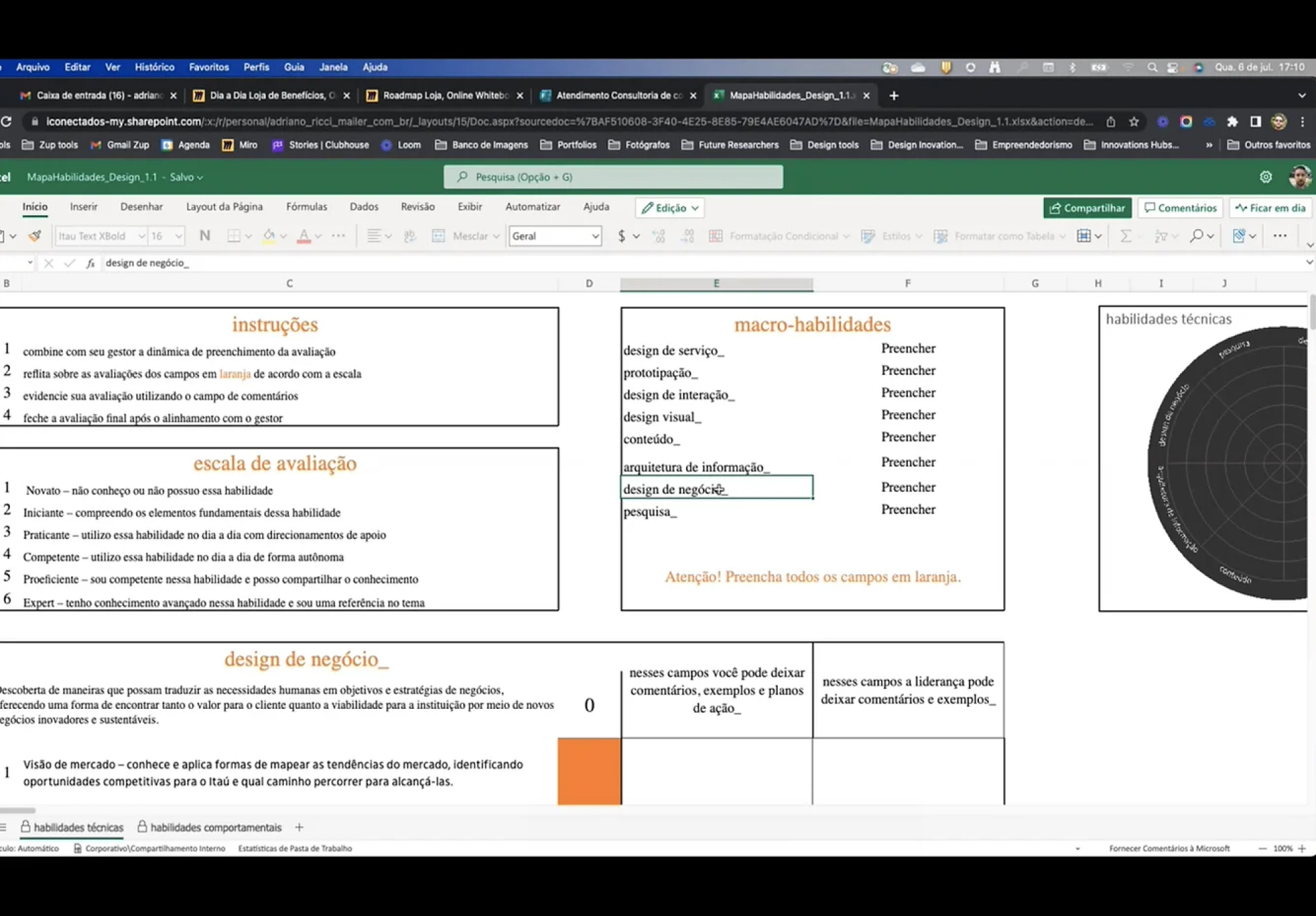The width and height of the screenshot is (1316, 916).
Task: Click the AutoSum sigma icon
Action: [1126, 236]
